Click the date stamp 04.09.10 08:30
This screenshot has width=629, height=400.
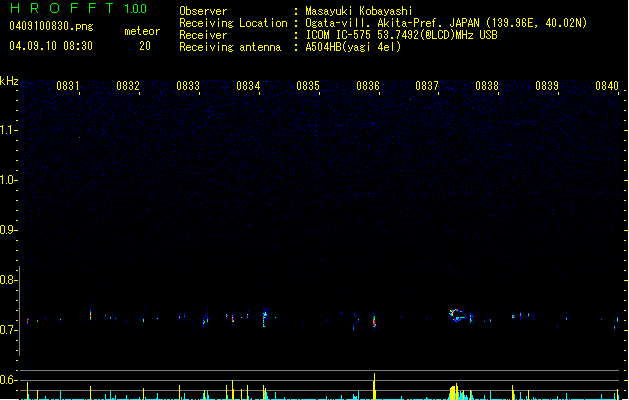click(x=51, y=46)
